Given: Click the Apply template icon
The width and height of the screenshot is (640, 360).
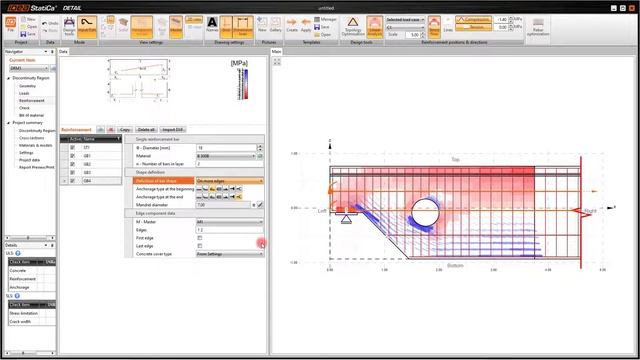Looking at the screenshot, I should point(306,25).
